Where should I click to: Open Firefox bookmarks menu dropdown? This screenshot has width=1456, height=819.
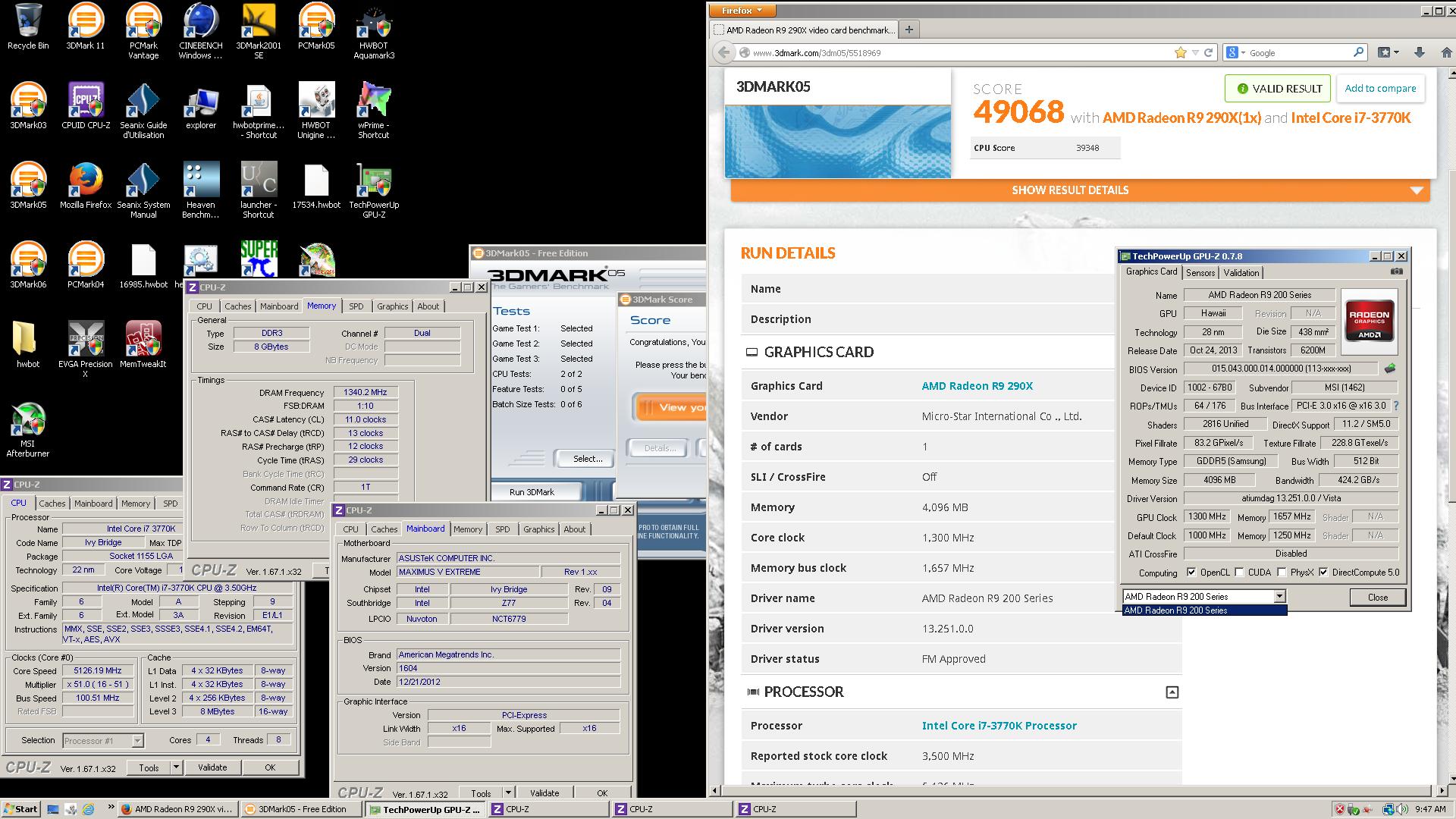pos(1388,52)
